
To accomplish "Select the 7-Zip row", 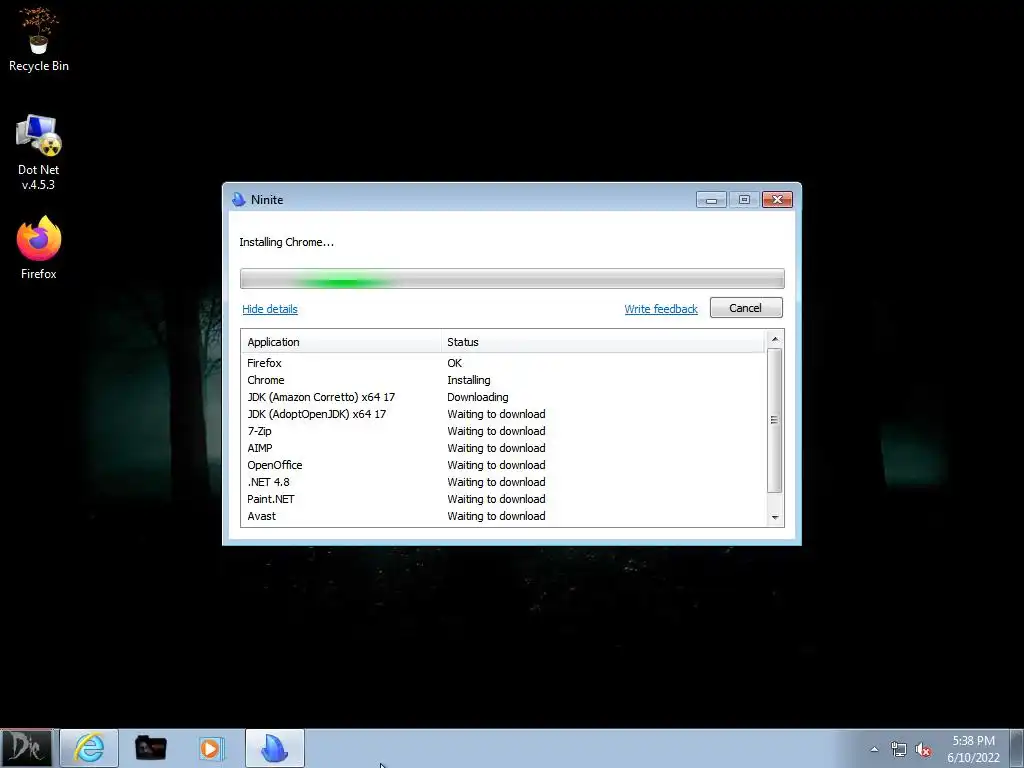I will [503, 431].
